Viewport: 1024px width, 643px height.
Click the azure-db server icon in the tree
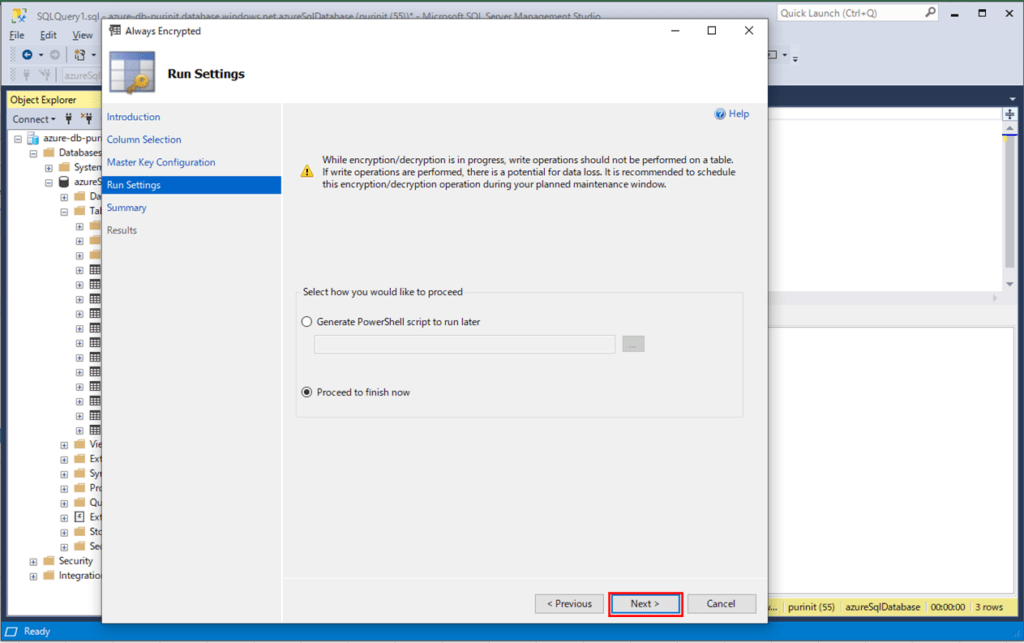33,138
